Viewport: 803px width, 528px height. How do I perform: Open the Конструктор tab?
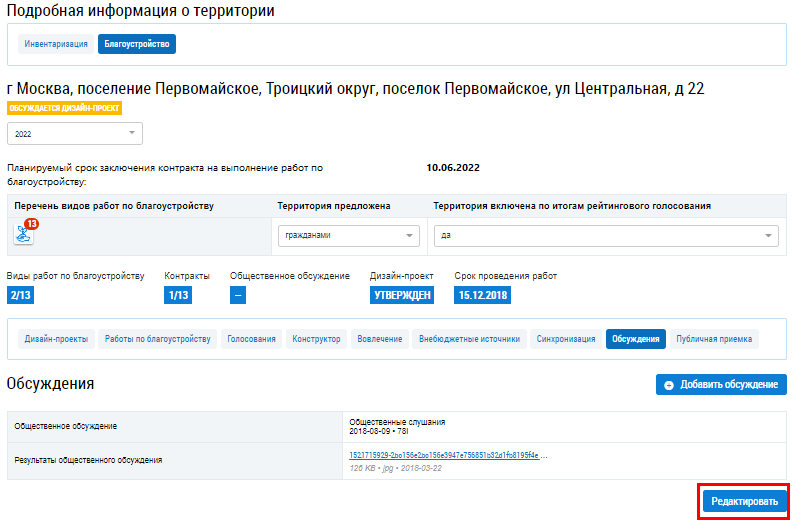click(316, 339)
